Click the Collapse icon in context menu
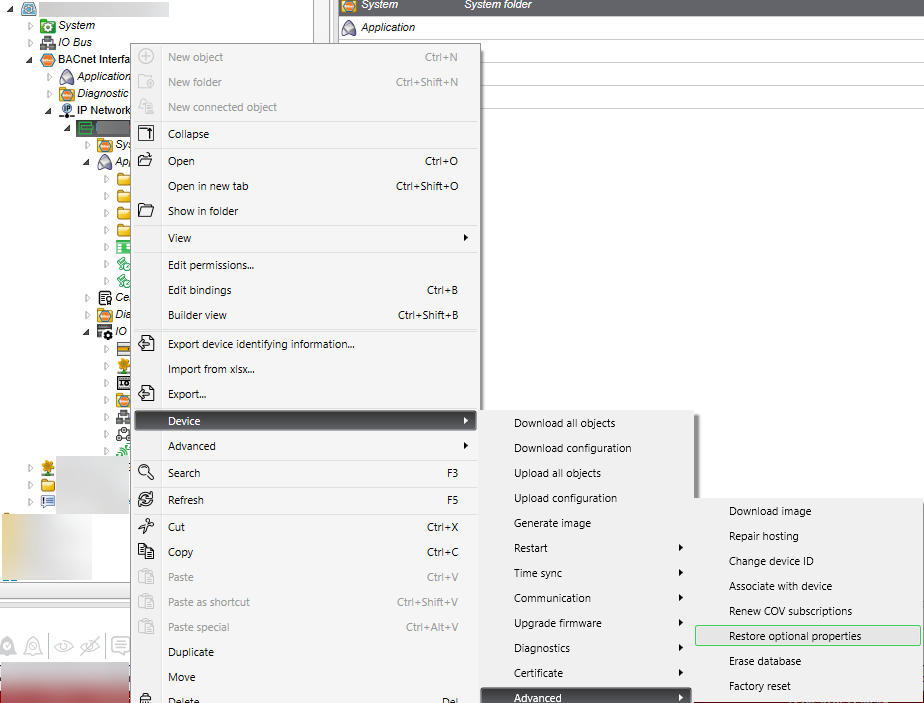This screenshot has height=703, width=924. click(x=146, y=134)
